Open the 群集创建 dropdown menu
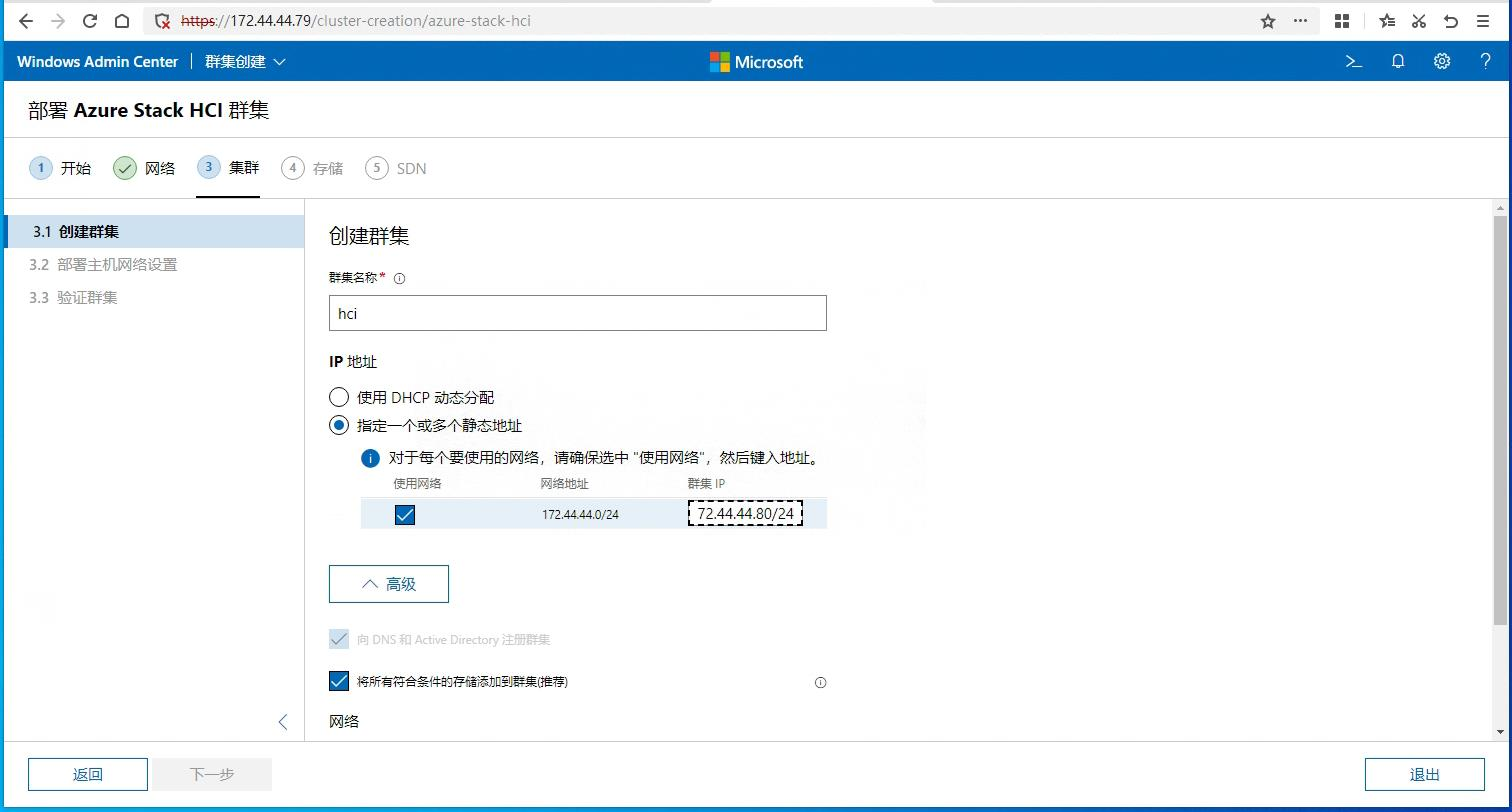 tap(245, 61)
